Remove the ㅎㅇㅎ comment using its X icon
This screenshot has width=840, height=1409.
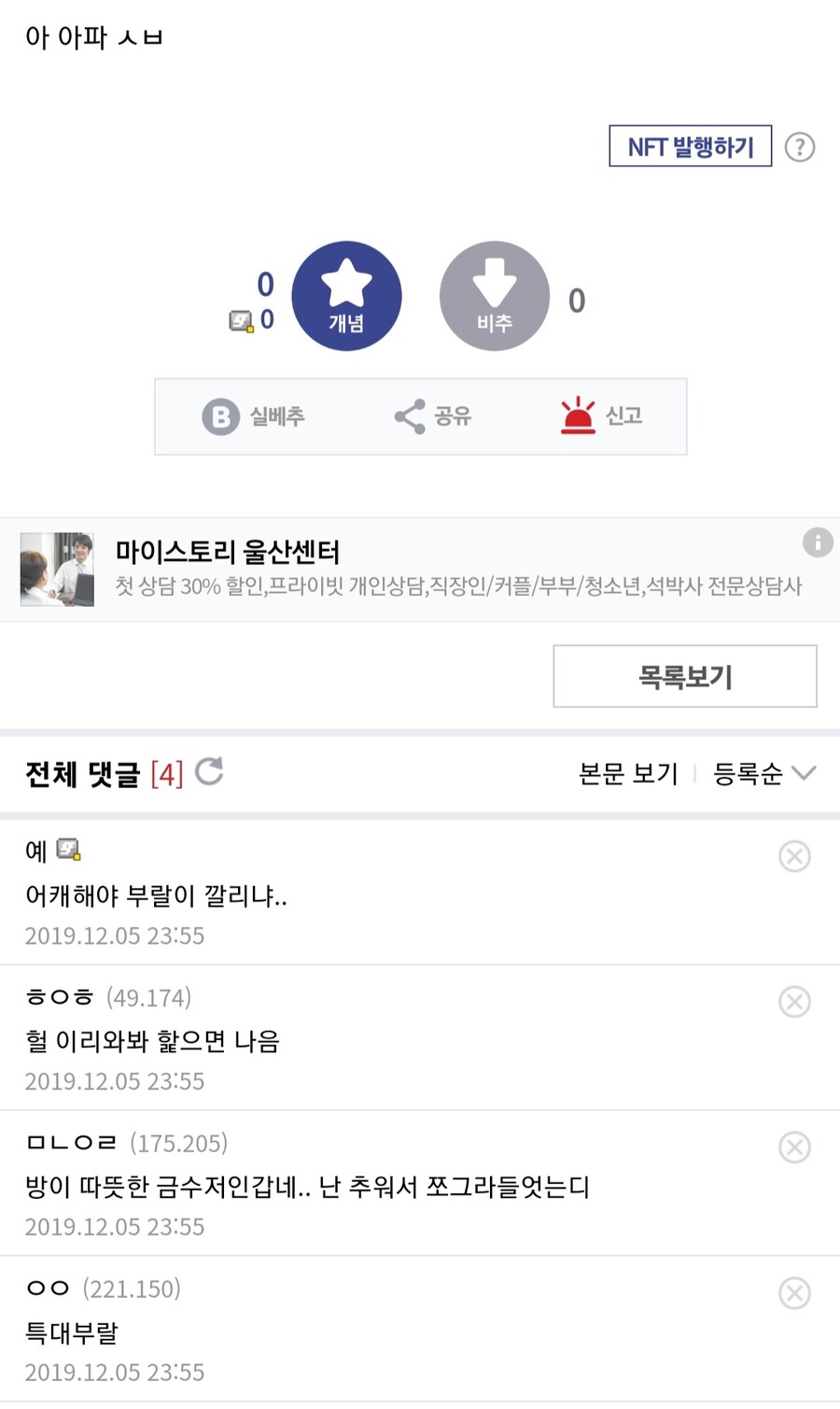tap(794, 1002)
